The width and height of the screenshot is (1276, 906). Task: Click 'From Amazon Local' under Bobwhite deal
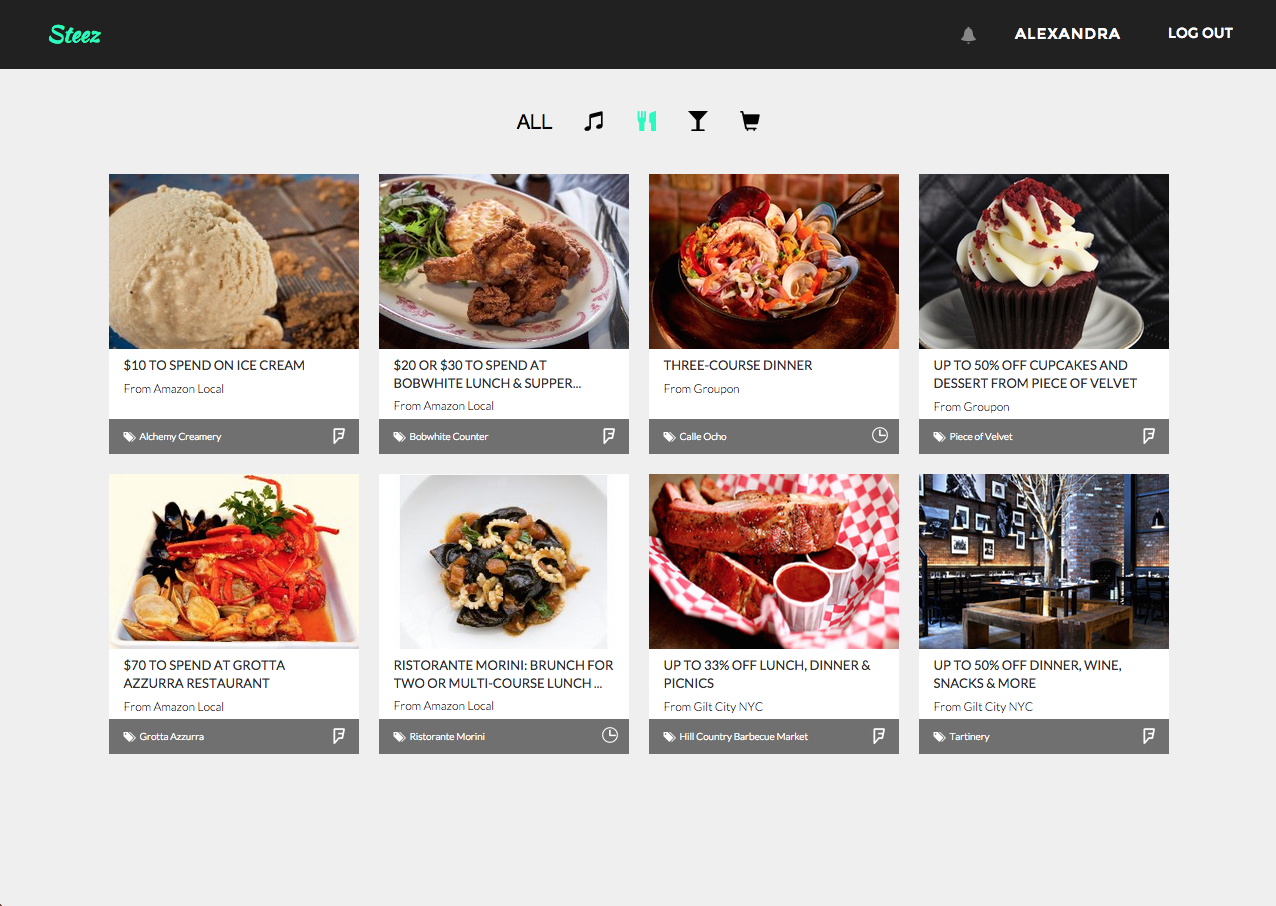(444, 406)
